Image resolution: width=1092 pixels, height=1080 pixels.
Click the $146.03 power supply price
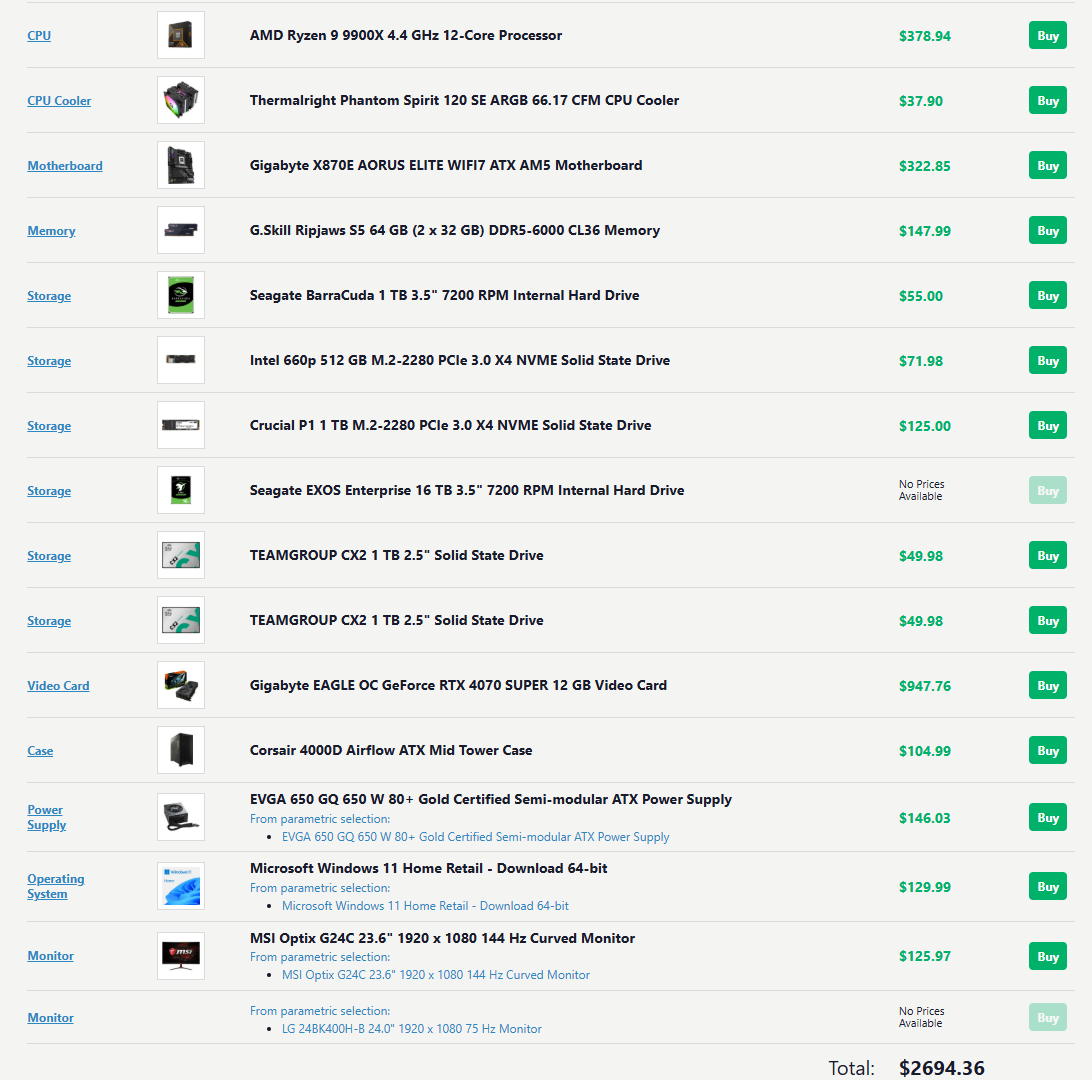pos(924,818)
